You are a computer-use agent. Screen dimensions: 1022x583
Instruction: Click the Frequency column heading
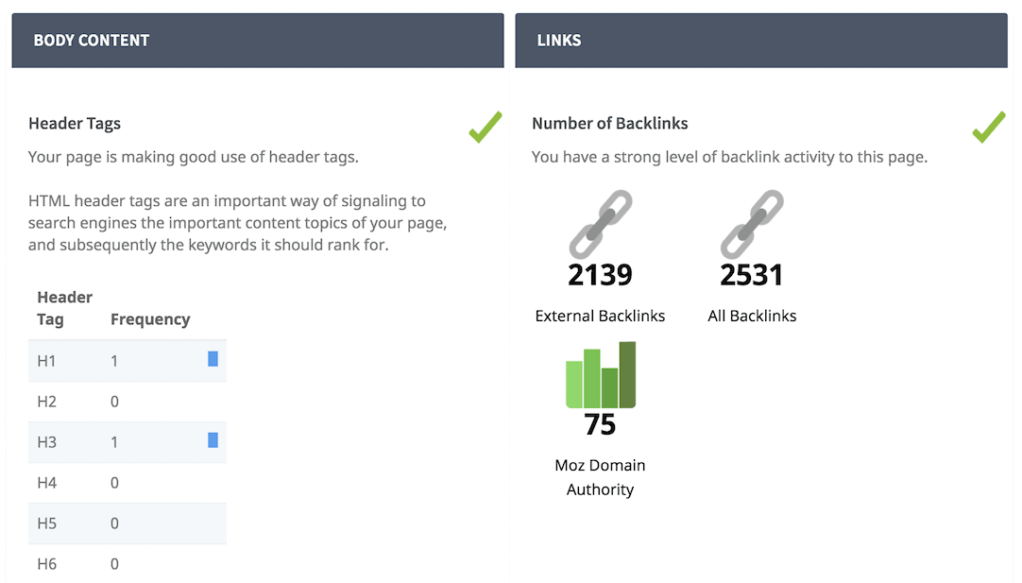point(151,320)
